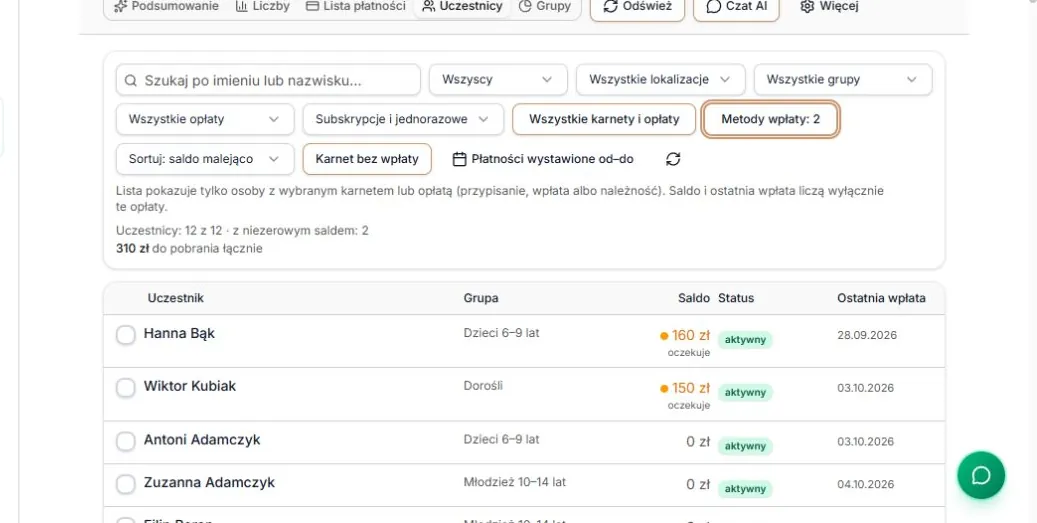The image size is (1037, 523).
Task: Open the Lista płatności tab
Action: point(356,7)
